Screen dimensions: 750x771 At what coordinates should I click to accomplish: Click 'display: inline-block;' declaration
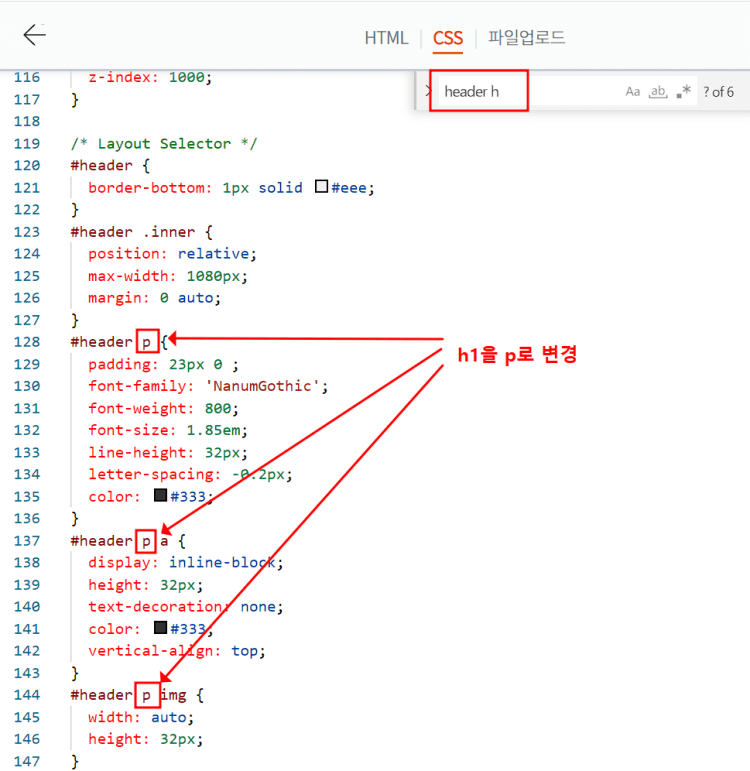pyautogui.click(x=186, y=563)
